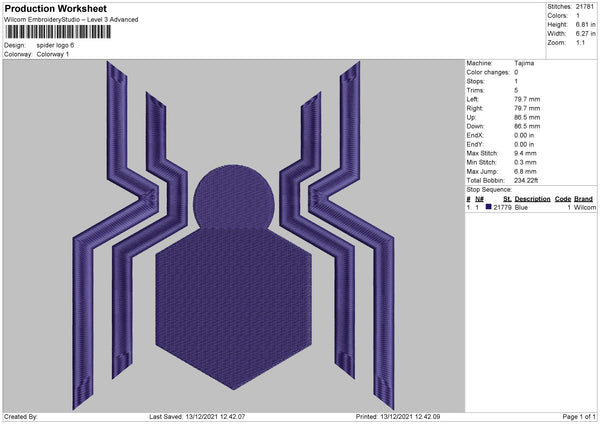Click the Description column header
Image resolution: width=600 pixels, height=424 pixels.
532,198
